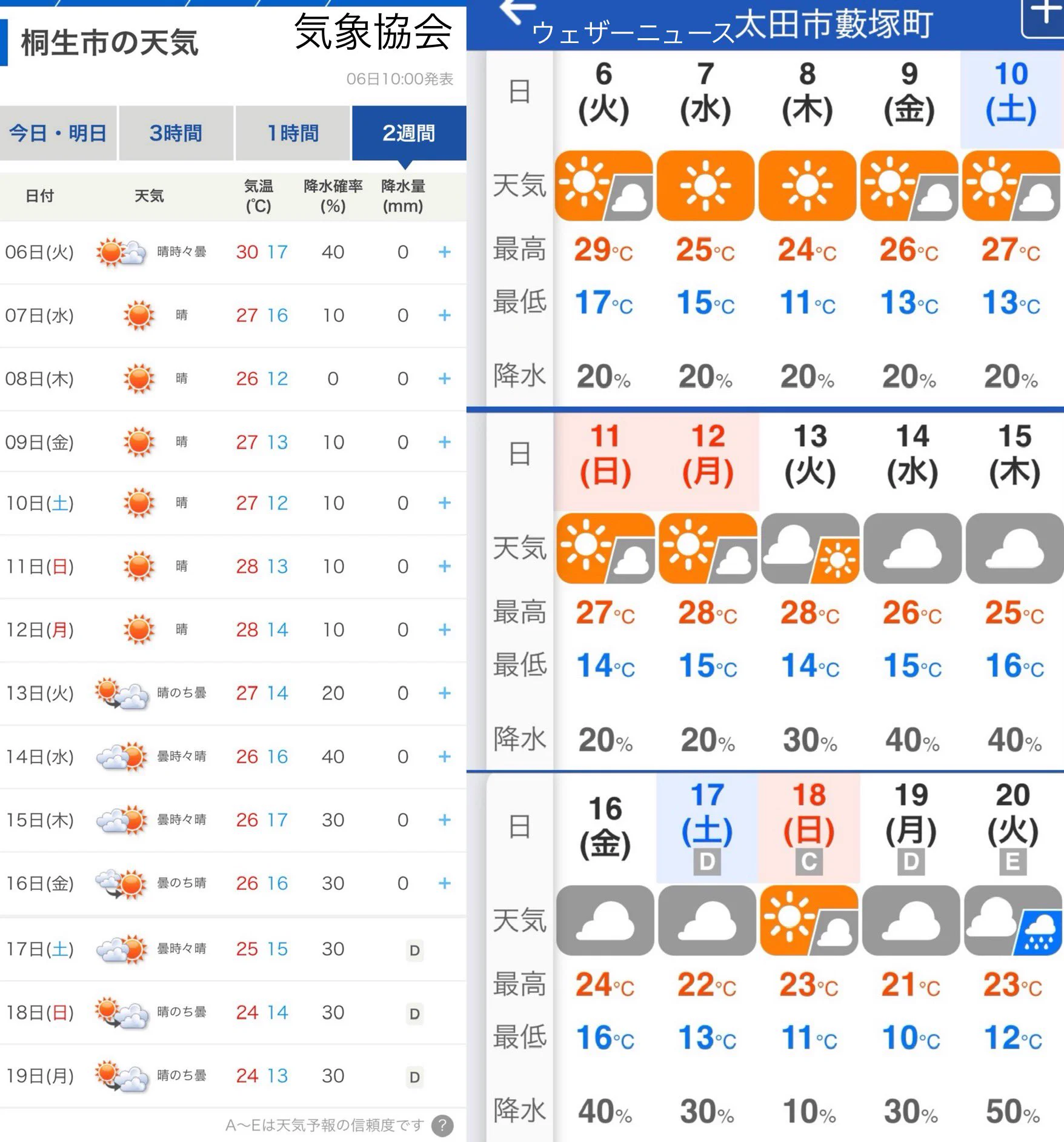Switch to 1時間 forecast tab
The height and width of the screenshot is (1142, 1064).
pyautogui.click(x=293, y=133)
